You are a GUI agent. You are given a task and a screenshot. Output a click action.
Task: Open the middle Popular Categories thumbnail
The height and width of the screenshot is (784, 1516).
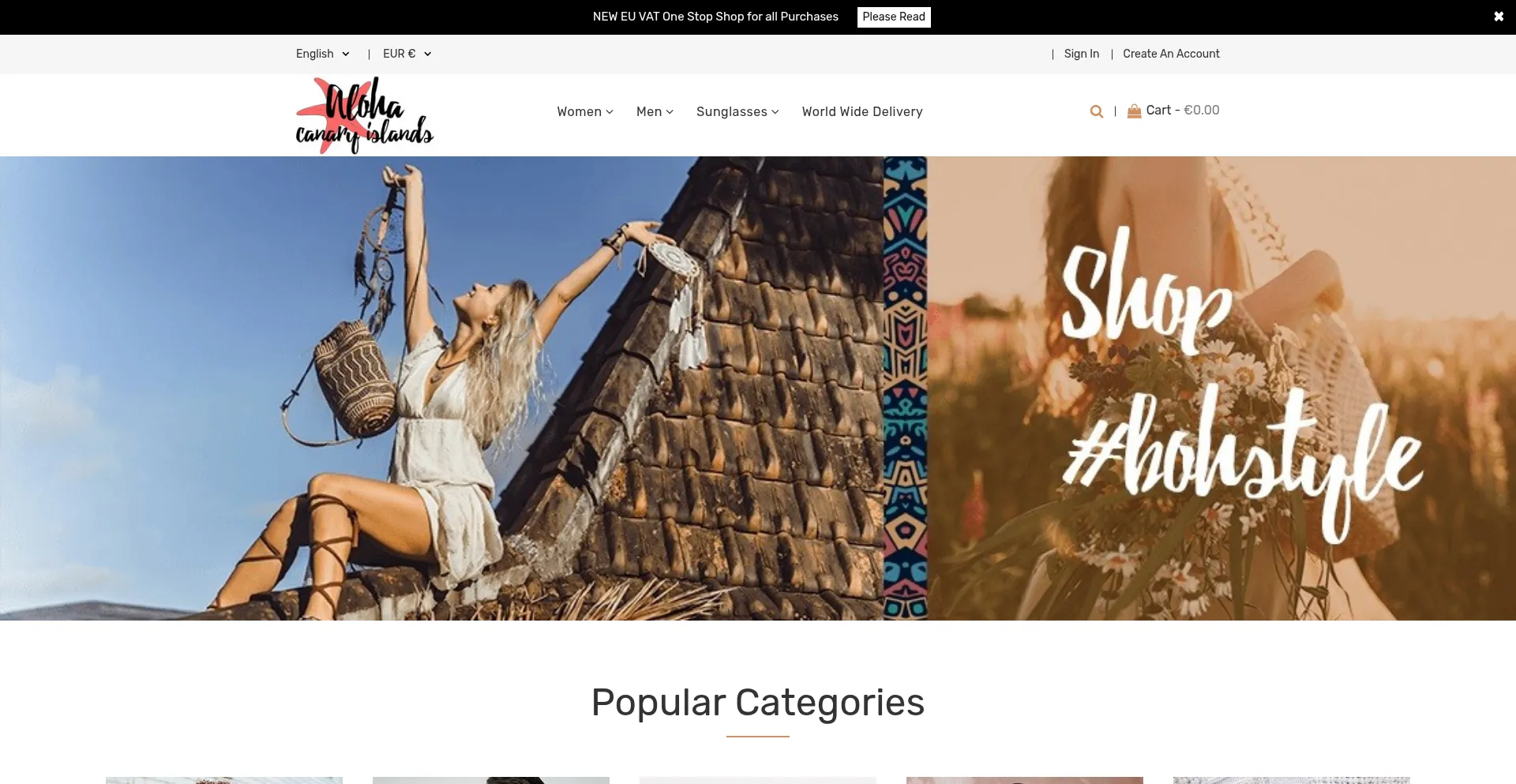pos(758,780)
